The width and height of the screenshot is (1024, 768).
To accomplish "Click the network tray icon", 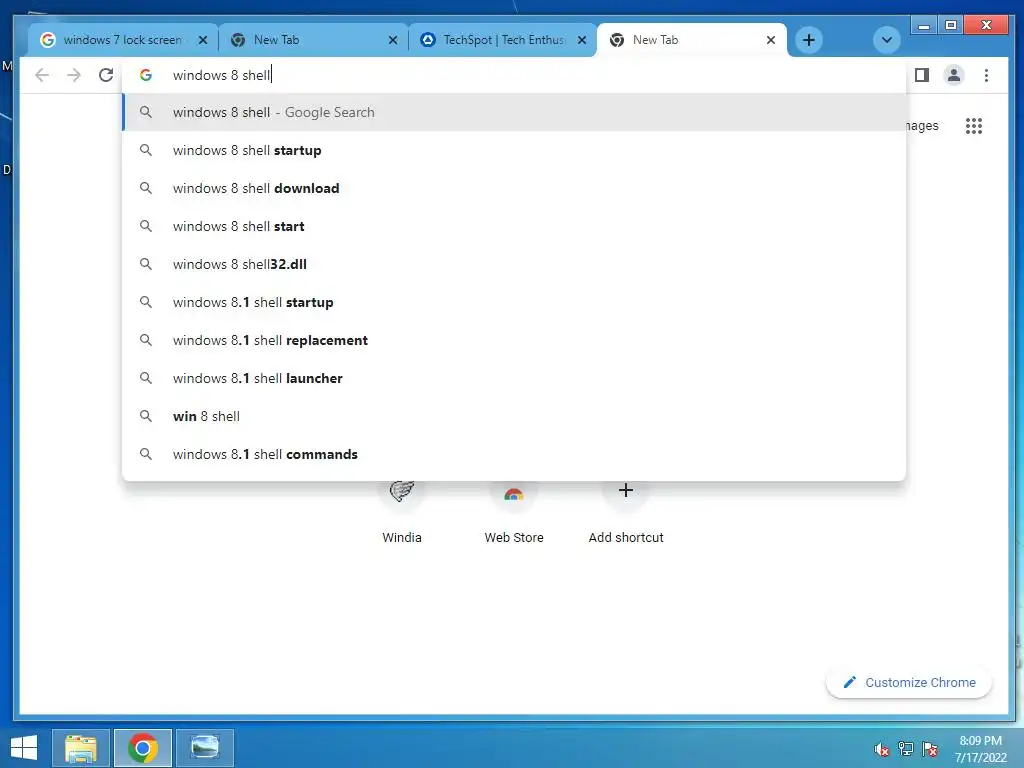I will (x=906, y=749).
